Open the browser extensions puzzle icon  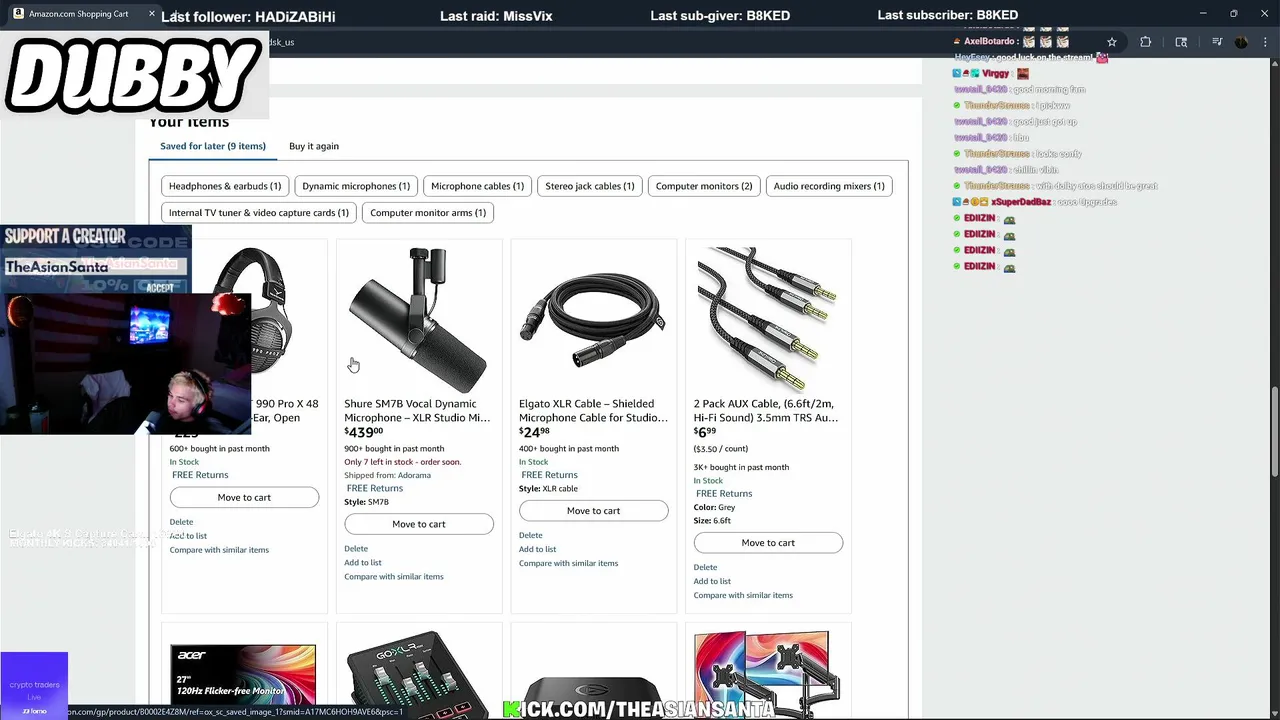[1146, 42]
